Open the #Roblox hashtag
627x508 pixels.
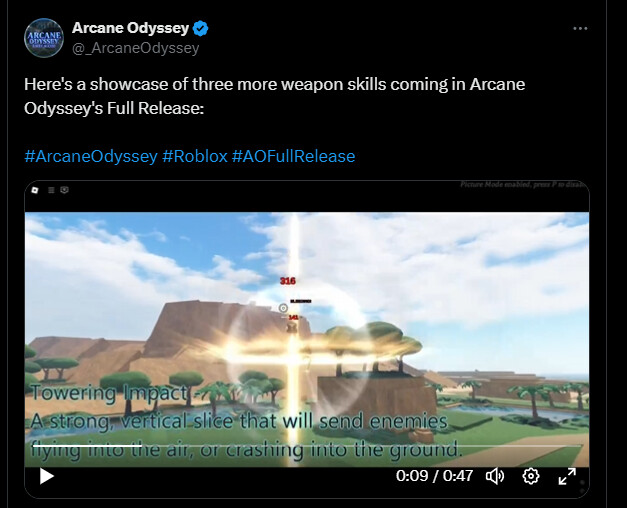195,156
